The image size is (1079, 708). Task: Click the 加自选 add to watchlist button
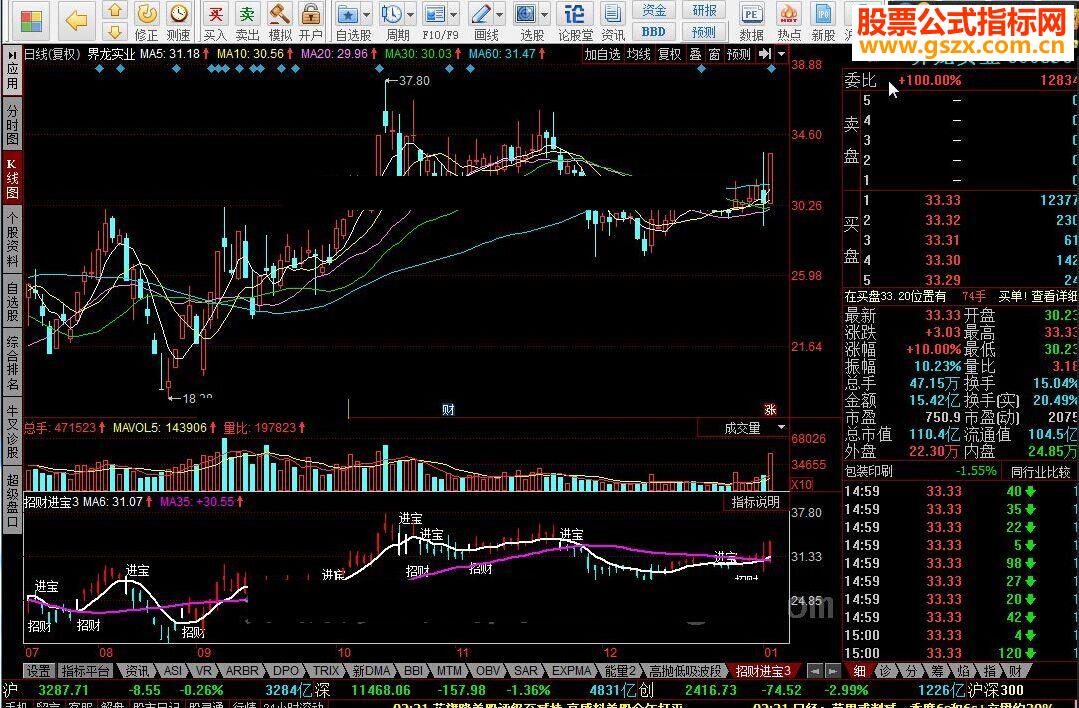602,54
